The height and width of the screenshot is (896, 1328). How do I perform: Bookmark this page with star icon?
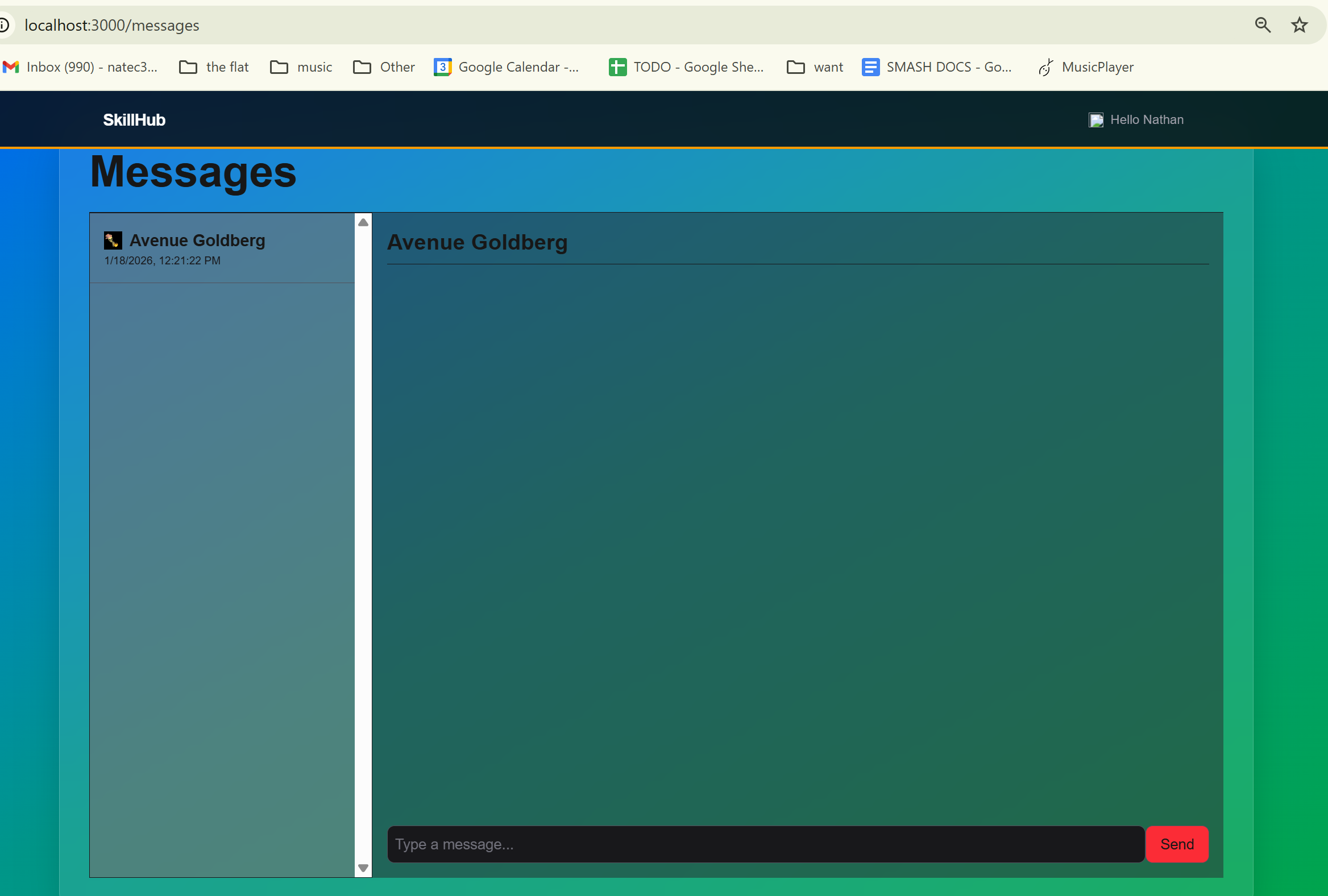[x=1299, y=25]
